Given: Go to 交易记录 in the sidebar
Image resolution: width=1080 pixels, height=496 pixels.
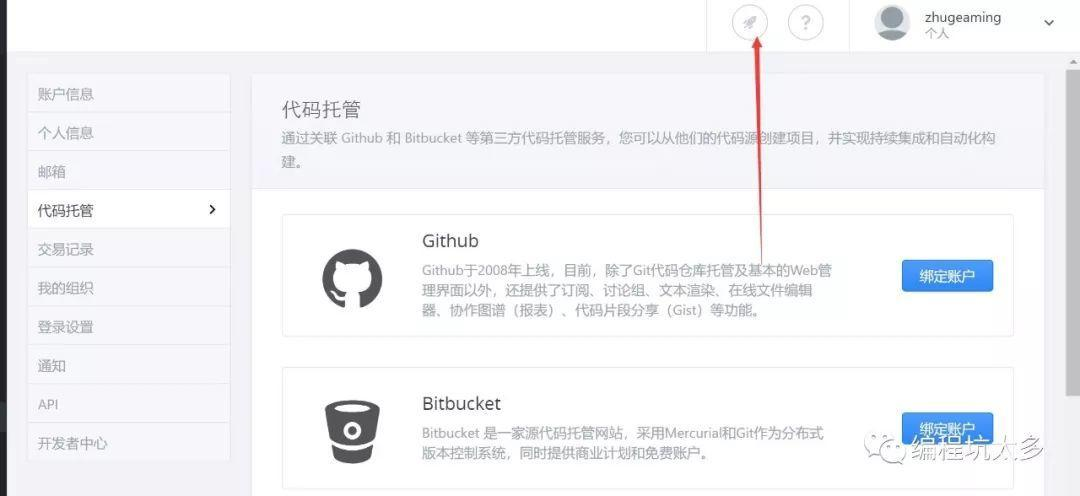Looking at the screenshot, I should 129,249.
